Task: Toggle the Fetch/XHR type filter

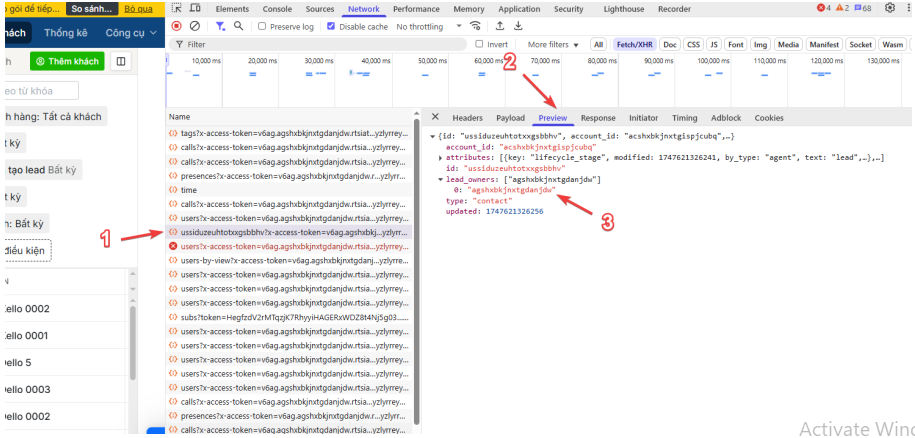Action: (x=635, y=44)
